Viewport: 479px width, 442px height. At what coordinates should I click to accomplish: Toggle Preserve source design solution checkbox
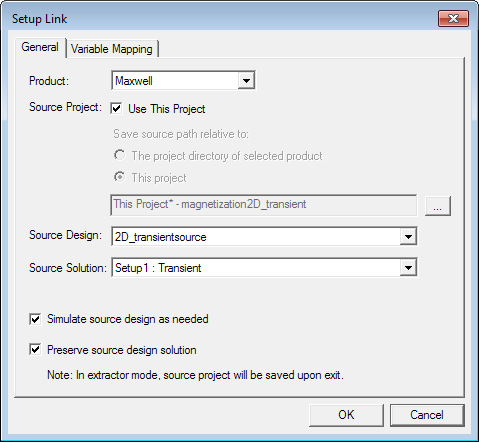coord(35,350)
